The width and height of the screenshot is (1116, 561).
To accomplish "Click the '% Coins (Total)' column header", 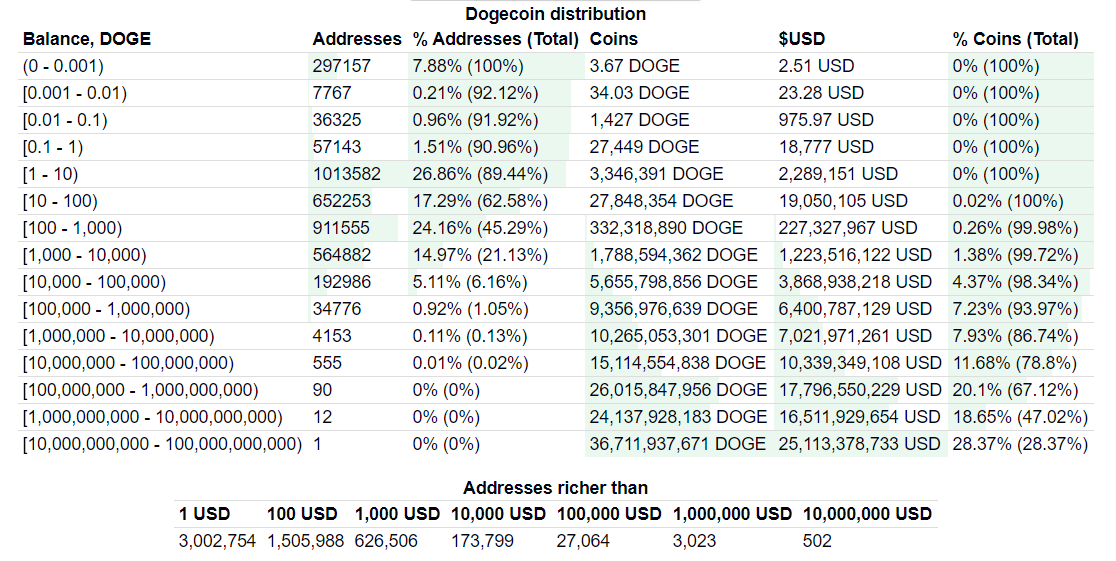I will pos(1016,38).
